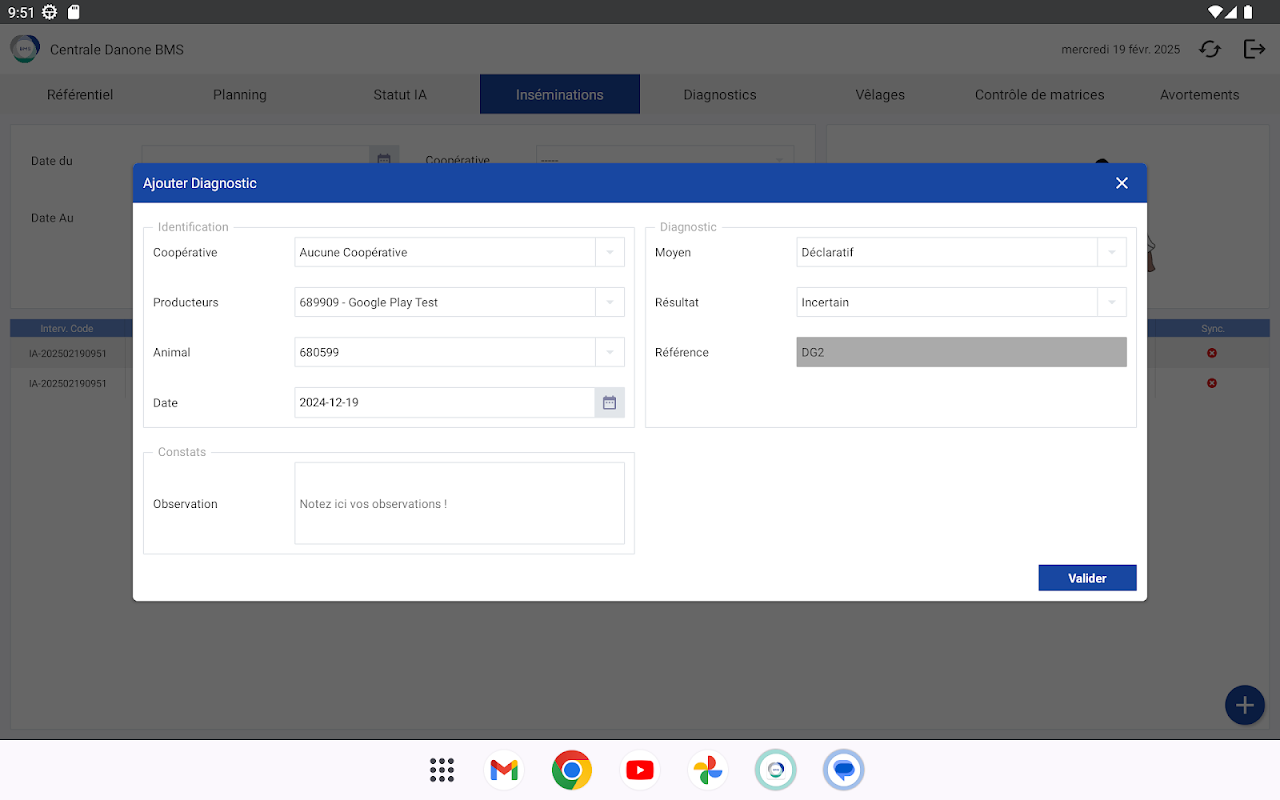The image size is (1280, 800).
Task: Click the Sync. column header
Action: (x=1212, y=328)
